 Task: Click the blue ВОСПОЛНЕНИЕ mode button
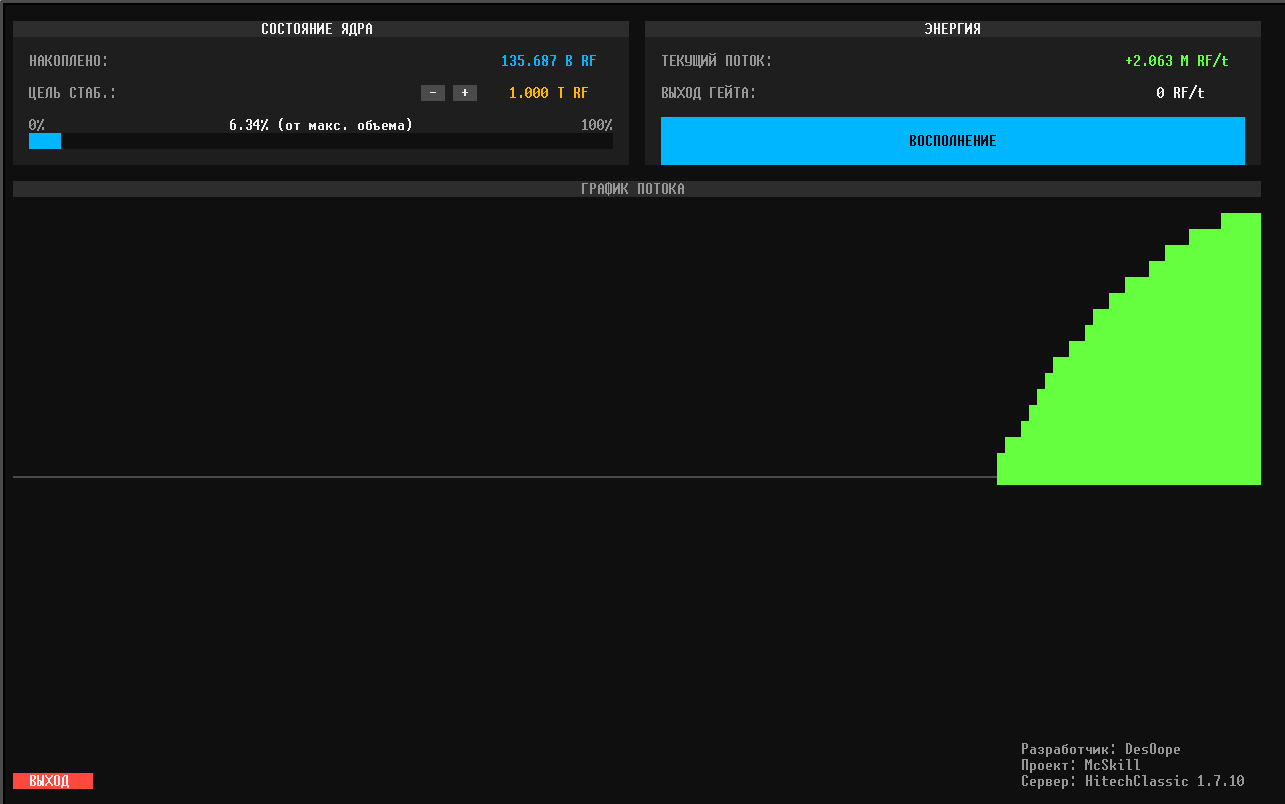tap(953, 141)
